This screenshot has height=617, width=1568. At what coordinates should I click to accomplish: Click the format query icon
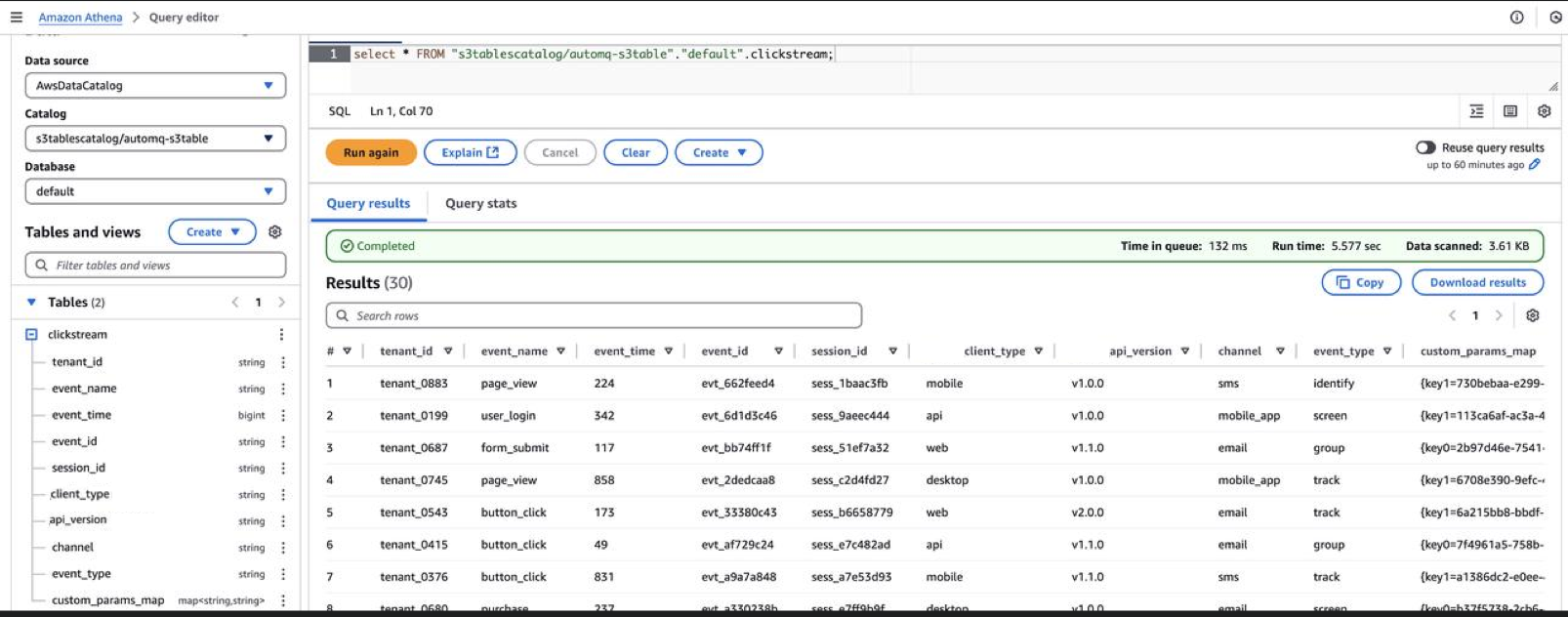(x=1476, y=111)
